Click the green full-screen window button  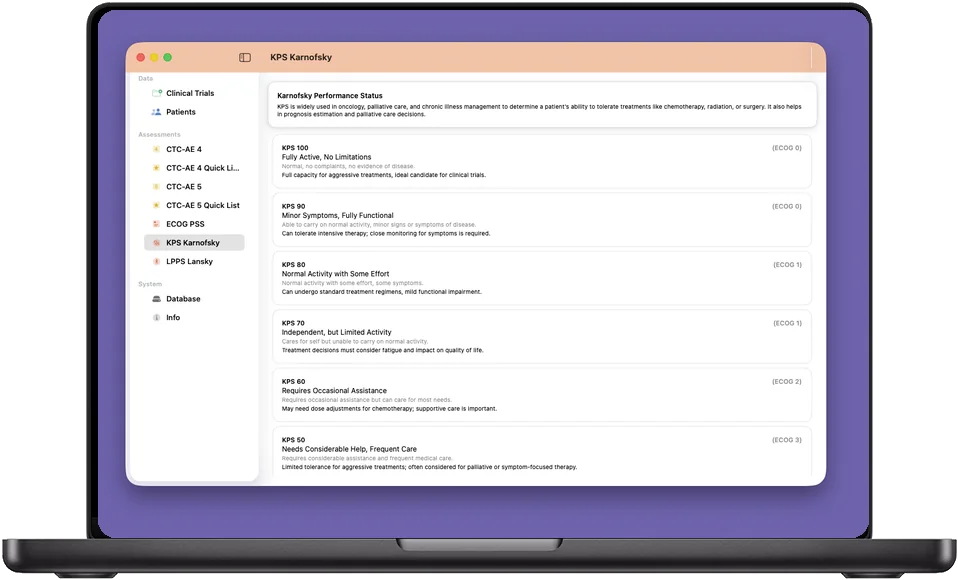pyautogui.click(x=167, y=57)
